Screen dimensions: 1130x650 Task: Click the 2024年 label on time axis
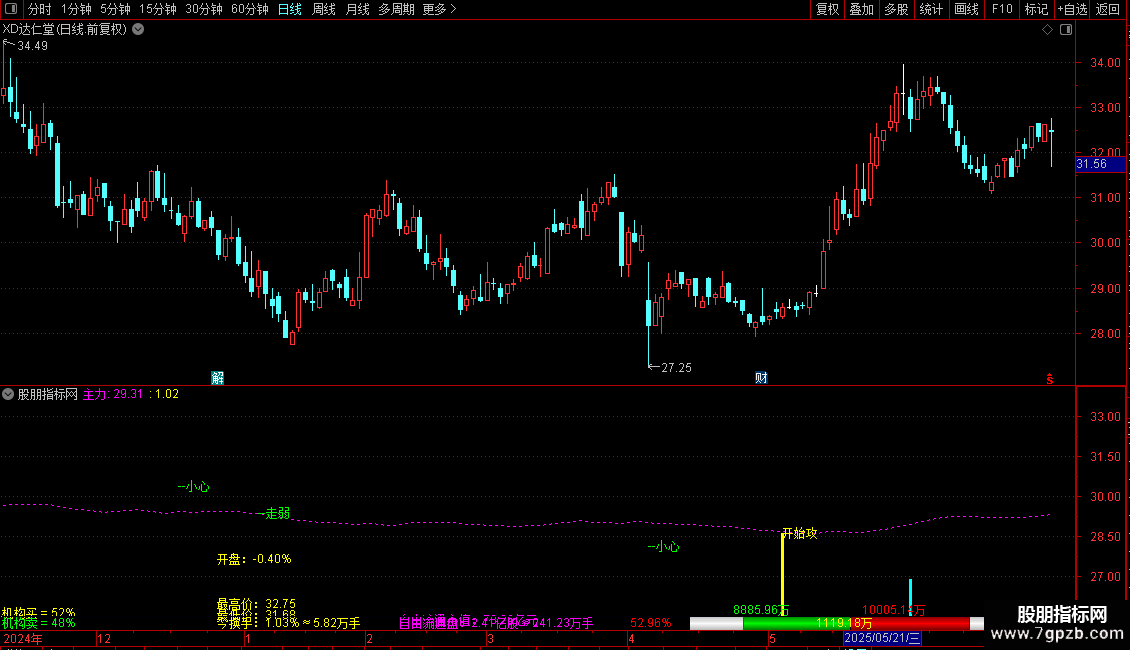pyautogui.click(x=23, y=638)
